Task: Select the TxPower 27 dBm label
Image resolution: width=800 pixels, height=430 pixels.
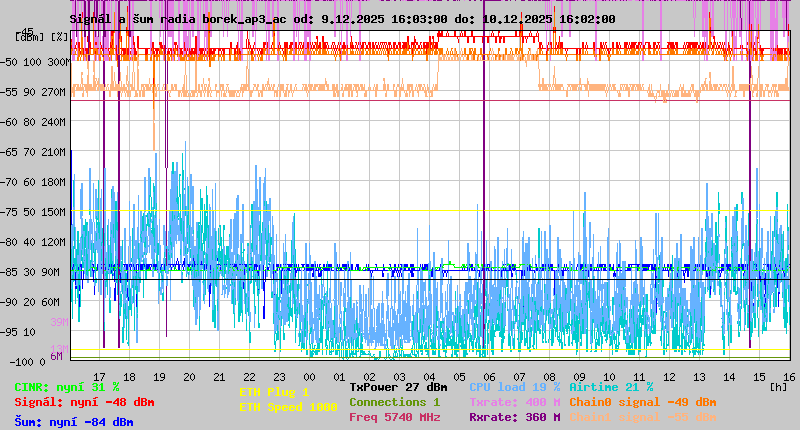Action: [x=398, y=387]
